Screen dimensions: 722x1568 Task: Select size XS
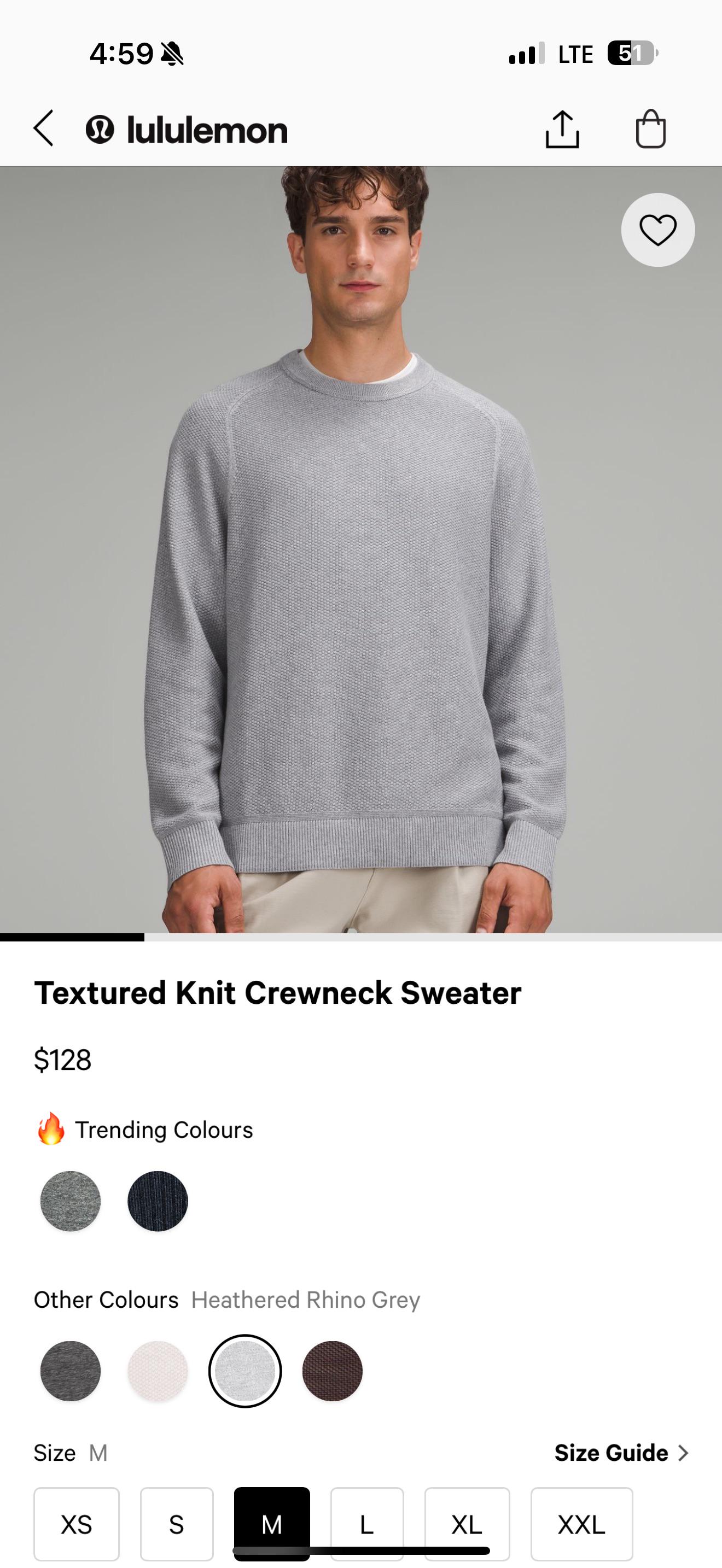(x=77, y=1524)
